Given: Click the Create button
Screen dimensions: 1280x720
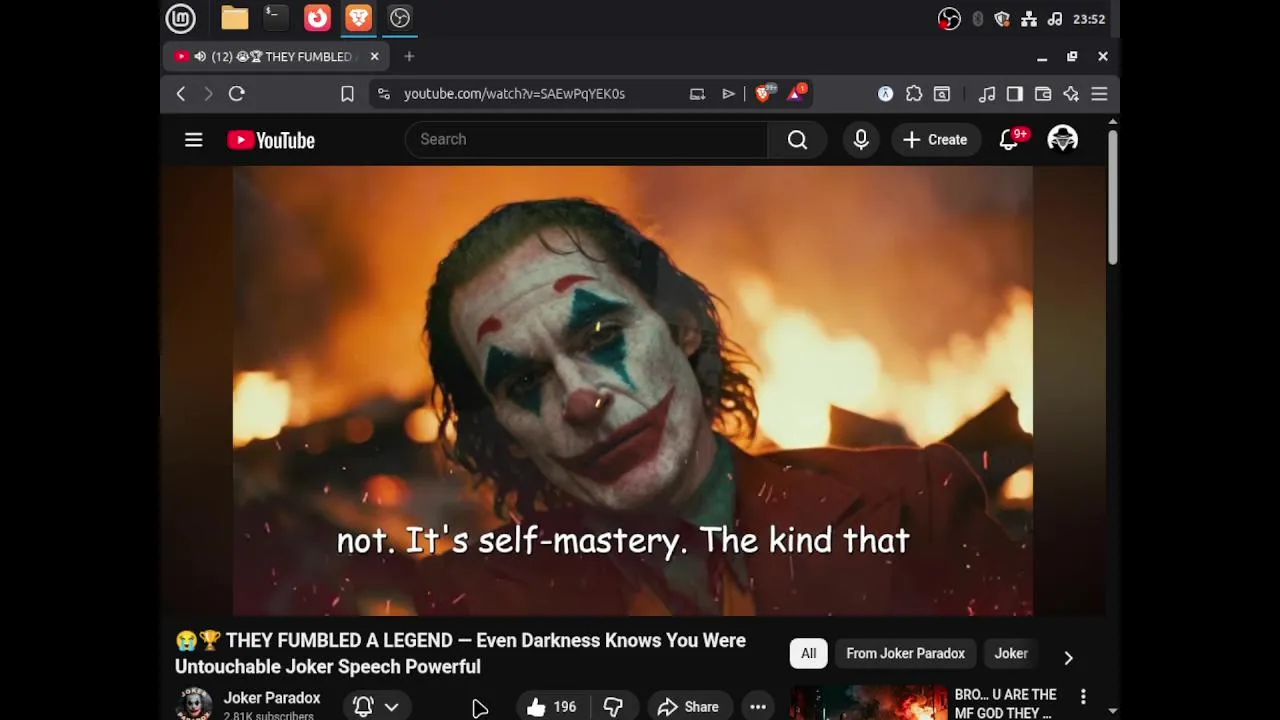Looking at the screenshot, I should [936, 140].
